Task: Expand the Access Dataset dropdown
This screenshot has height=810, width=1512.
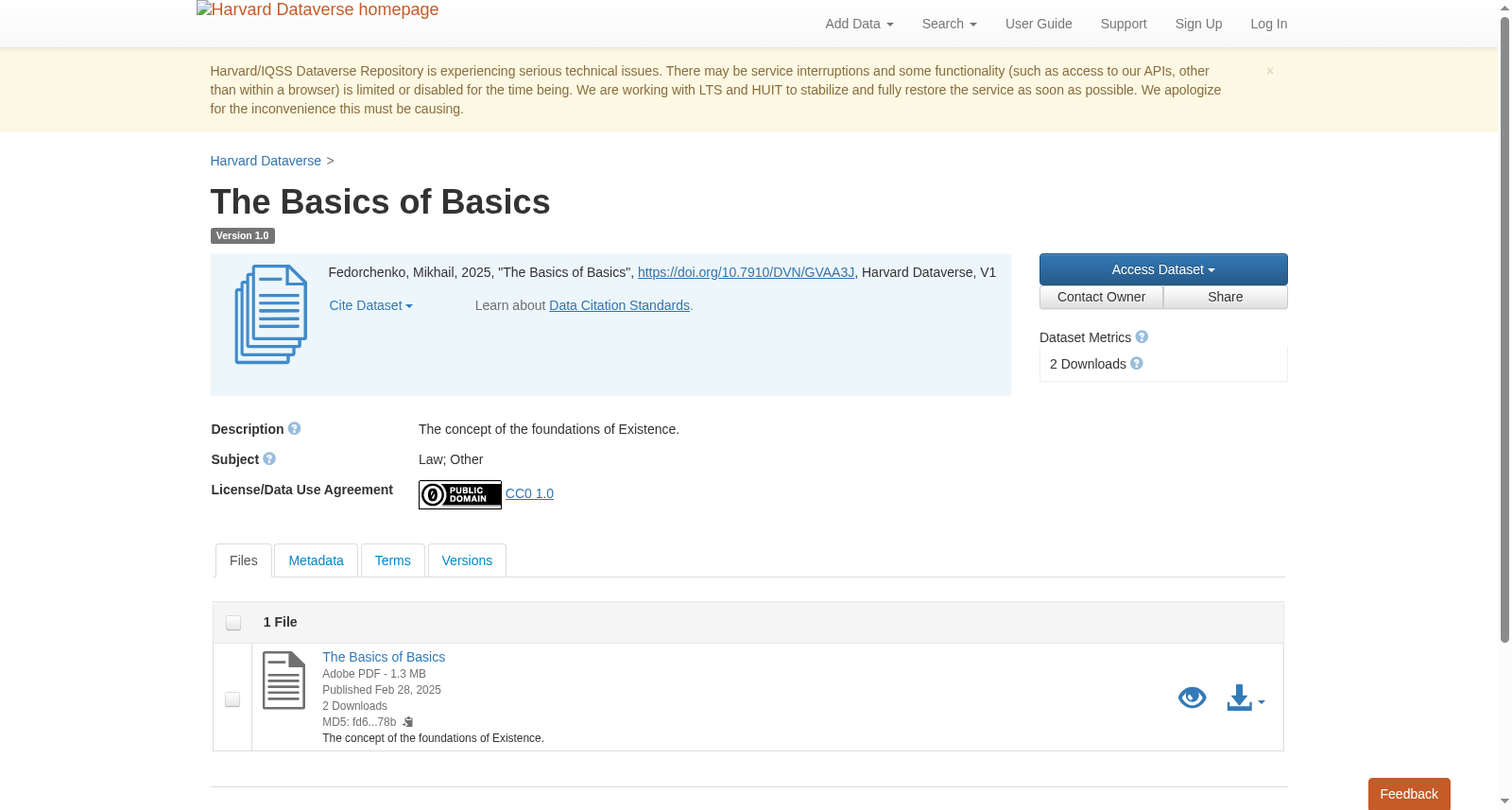Action: (x=1163, y=269)
